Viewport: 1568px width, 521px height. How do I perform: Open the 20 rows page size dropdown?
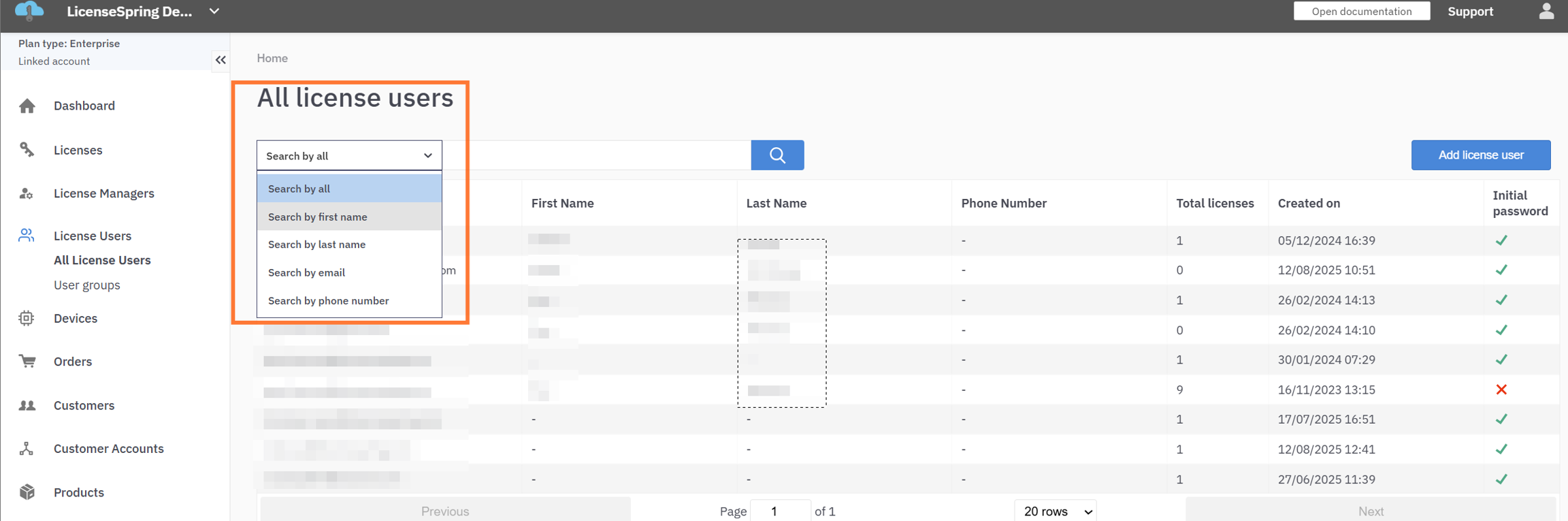point(1056,511)
